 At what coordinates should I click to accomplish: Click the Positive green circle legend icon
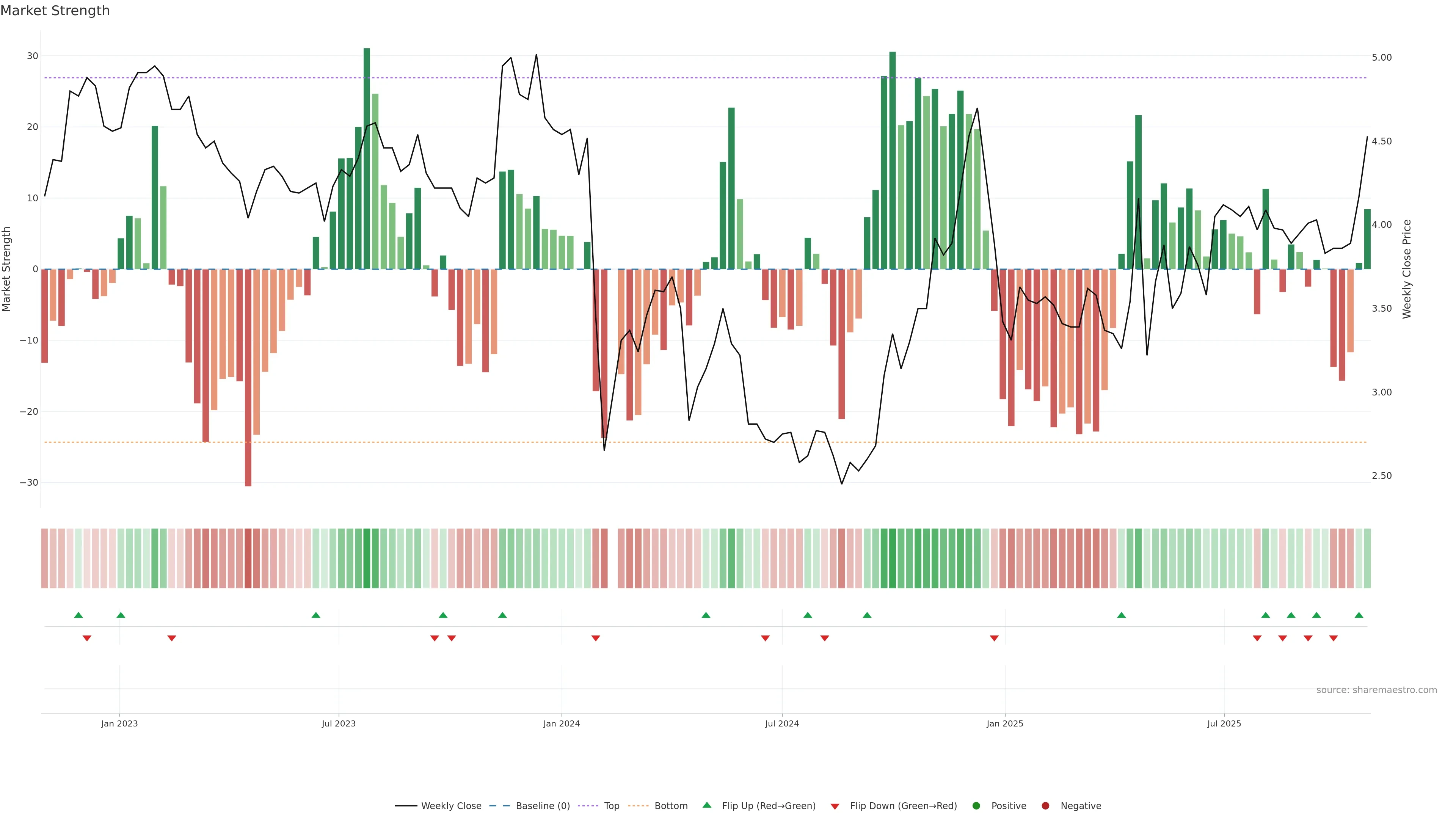coord(976,806)
